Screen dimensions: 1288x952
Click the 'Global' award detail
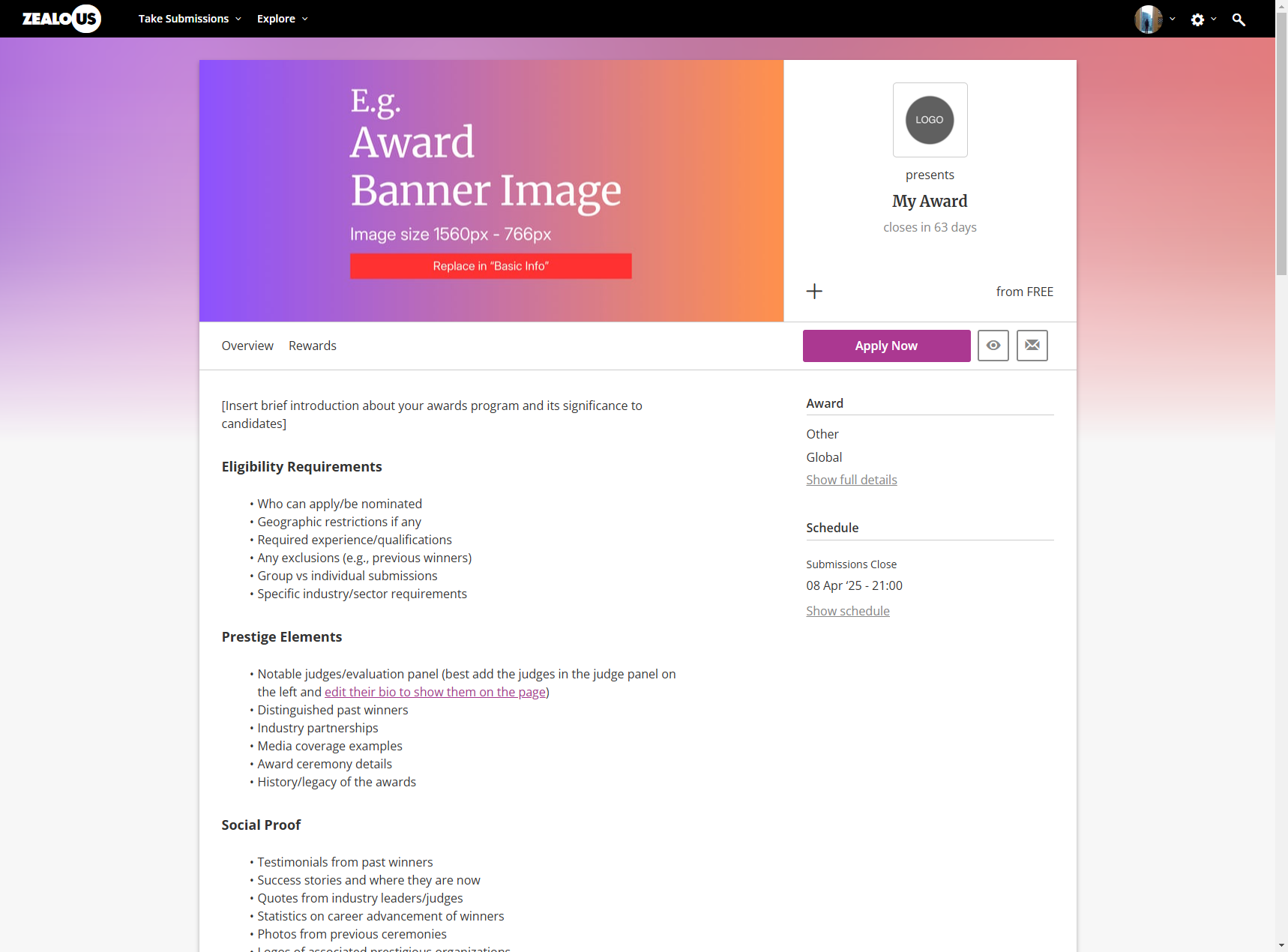(824, 457)
